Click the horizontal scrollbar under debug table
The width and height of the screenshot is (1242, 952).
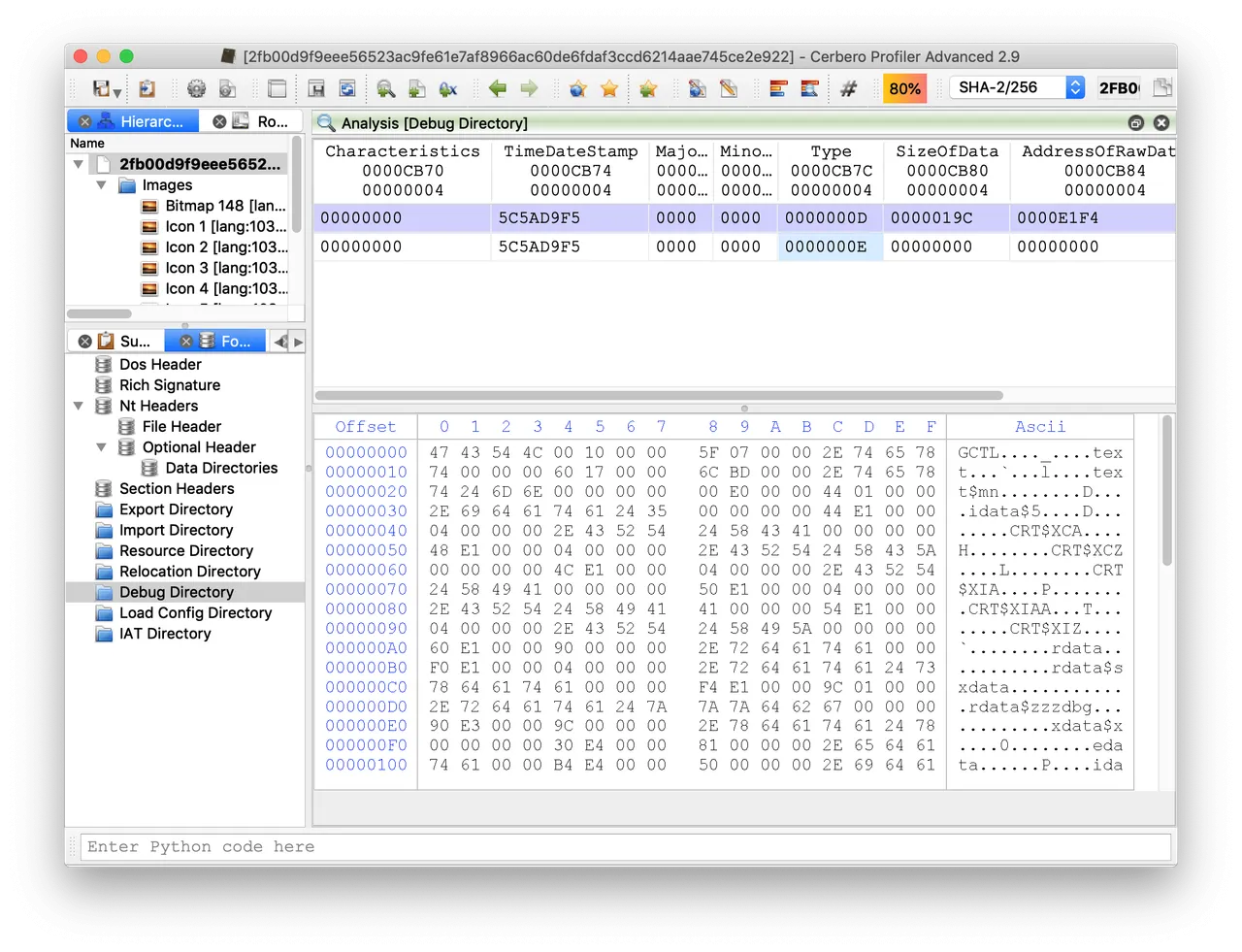pos(659,395)
